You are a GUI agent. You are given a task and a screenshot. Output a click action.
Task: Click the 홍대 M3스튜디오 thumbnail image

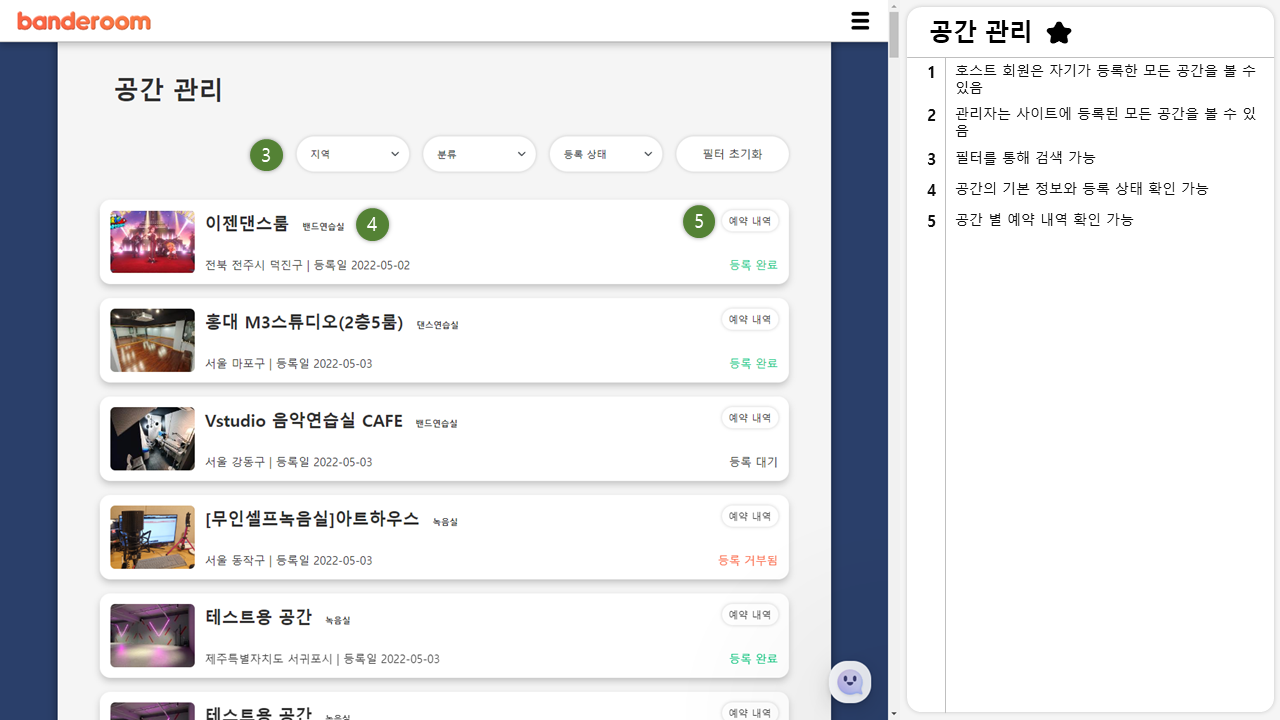[x=152, y=340]
